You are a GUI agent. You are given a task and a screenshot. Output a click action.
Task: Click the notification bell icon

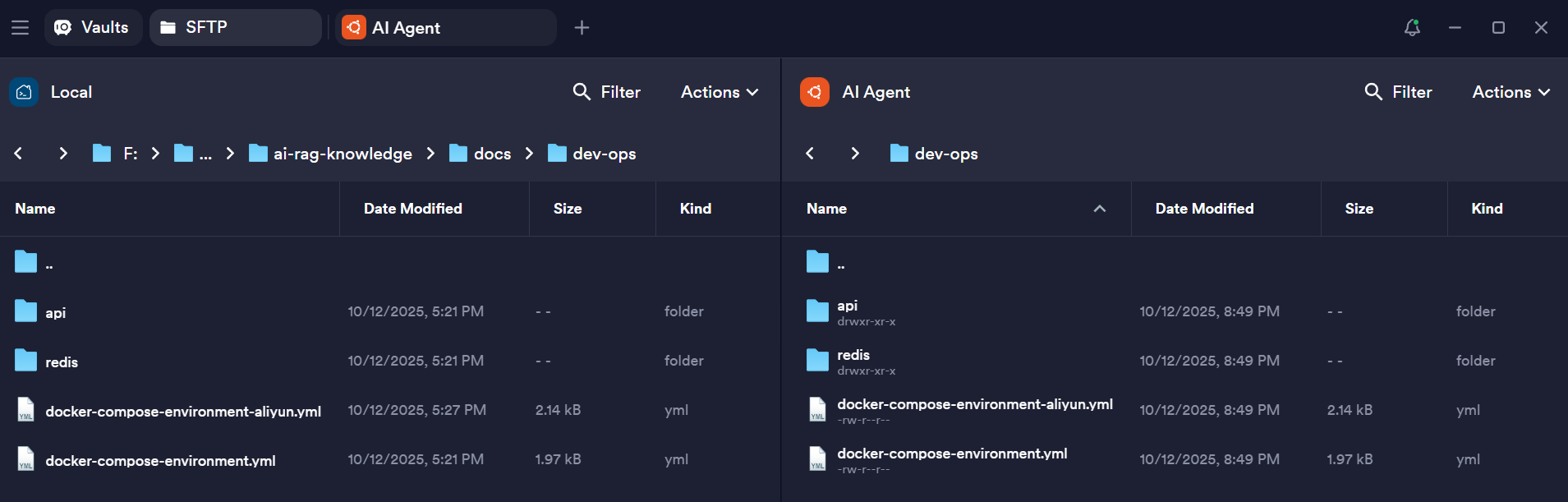coord(1412,28)
